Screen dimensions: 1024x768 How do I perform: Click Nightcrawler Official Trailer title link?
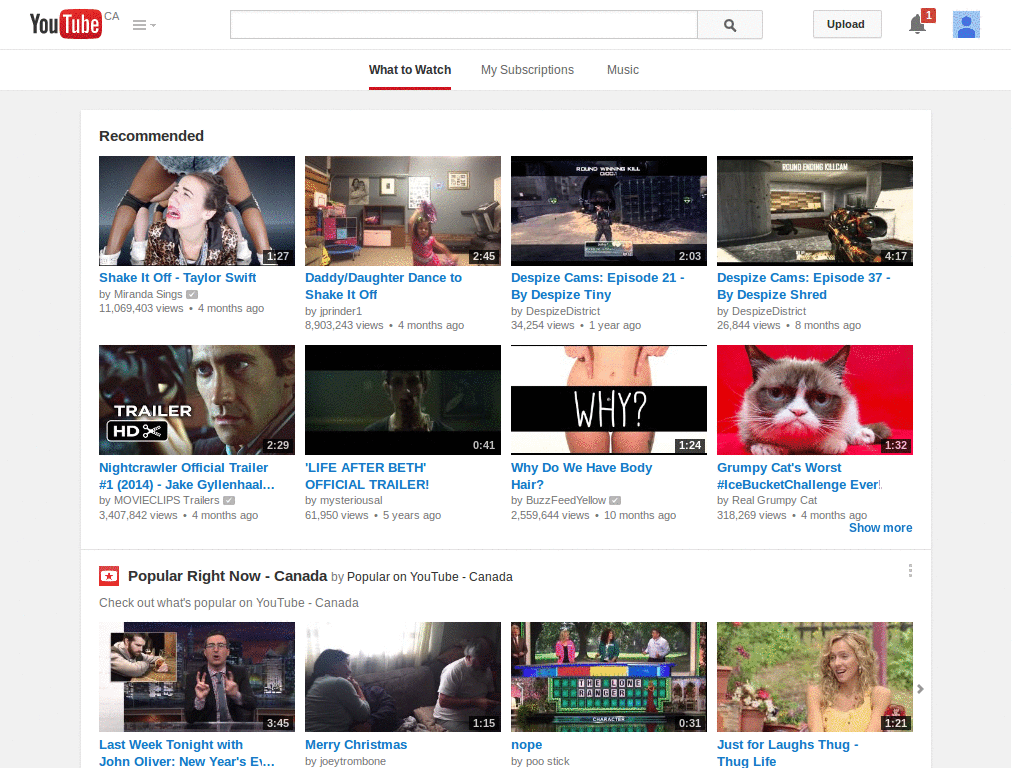click(187, 476)
